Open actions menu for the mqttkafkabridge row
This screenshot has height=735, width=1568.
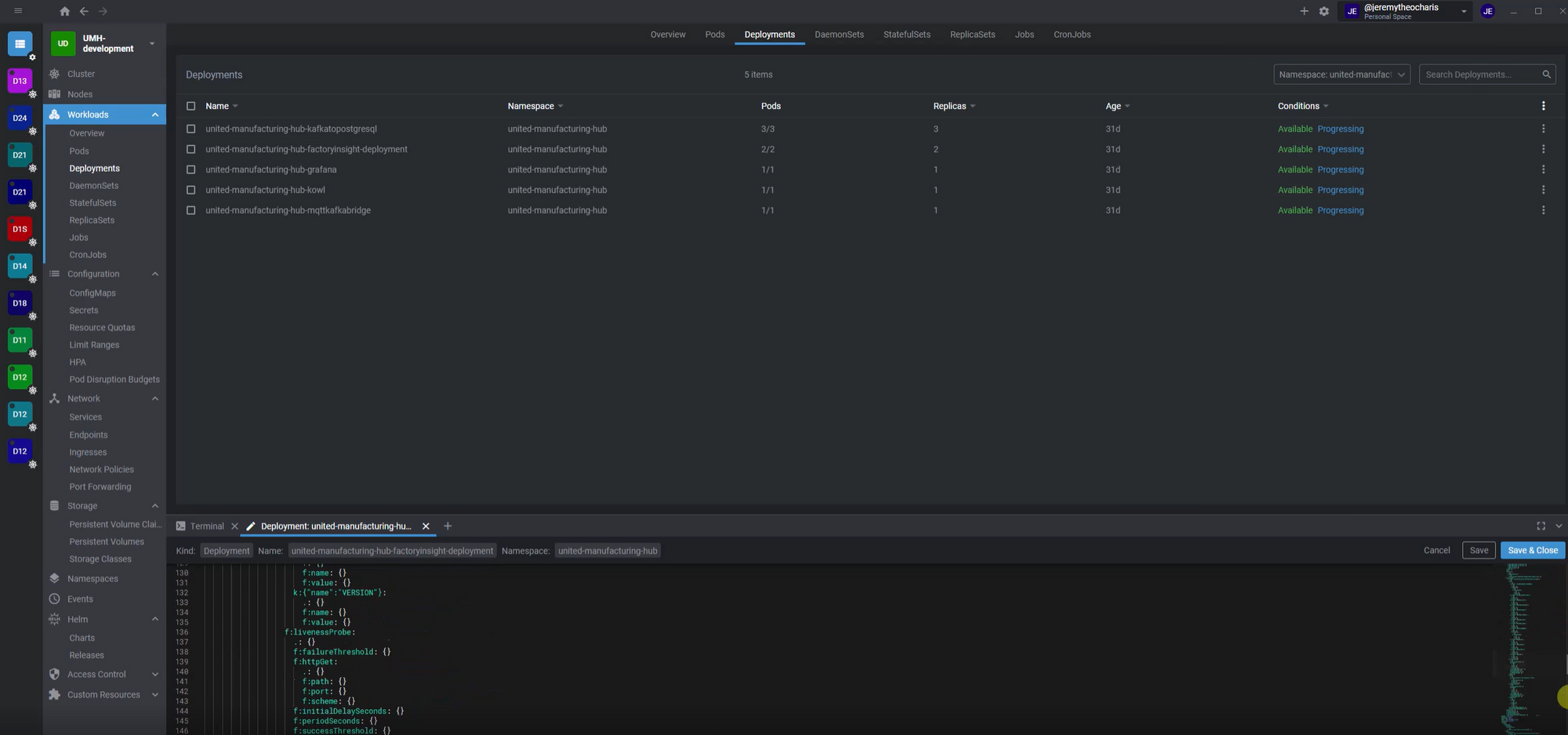coord(1543,210)
